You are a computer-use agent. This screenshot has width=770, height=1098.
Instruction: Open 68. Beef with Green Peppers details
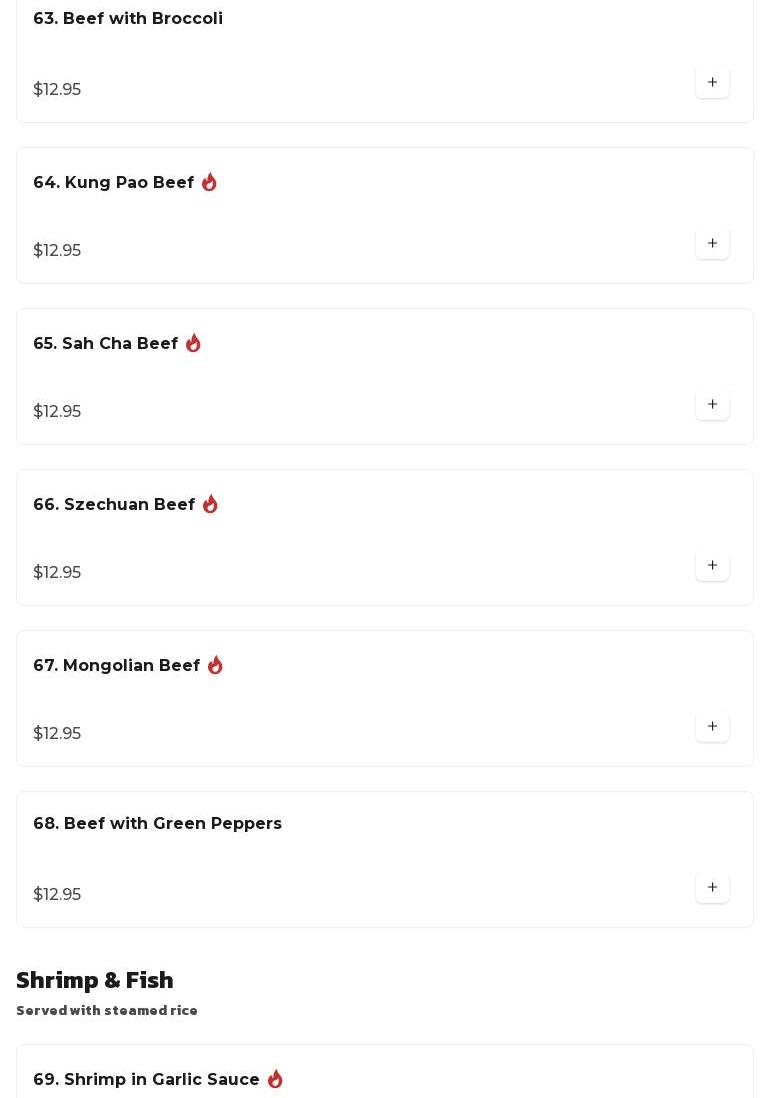158,824
